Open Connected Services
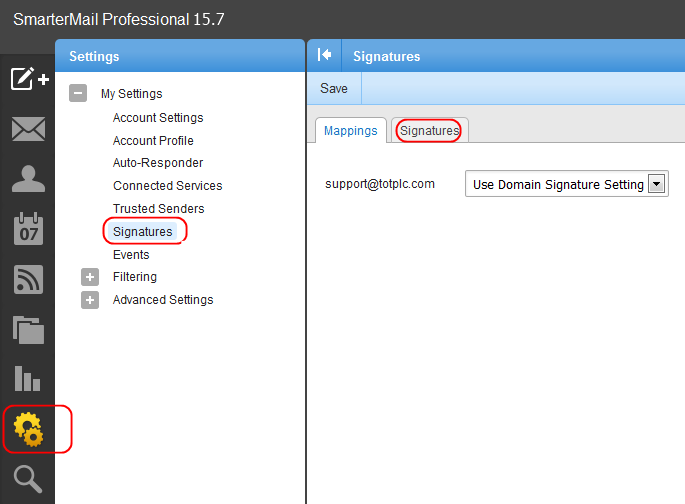Screen dimensions: 685x504 click(167, 186)
